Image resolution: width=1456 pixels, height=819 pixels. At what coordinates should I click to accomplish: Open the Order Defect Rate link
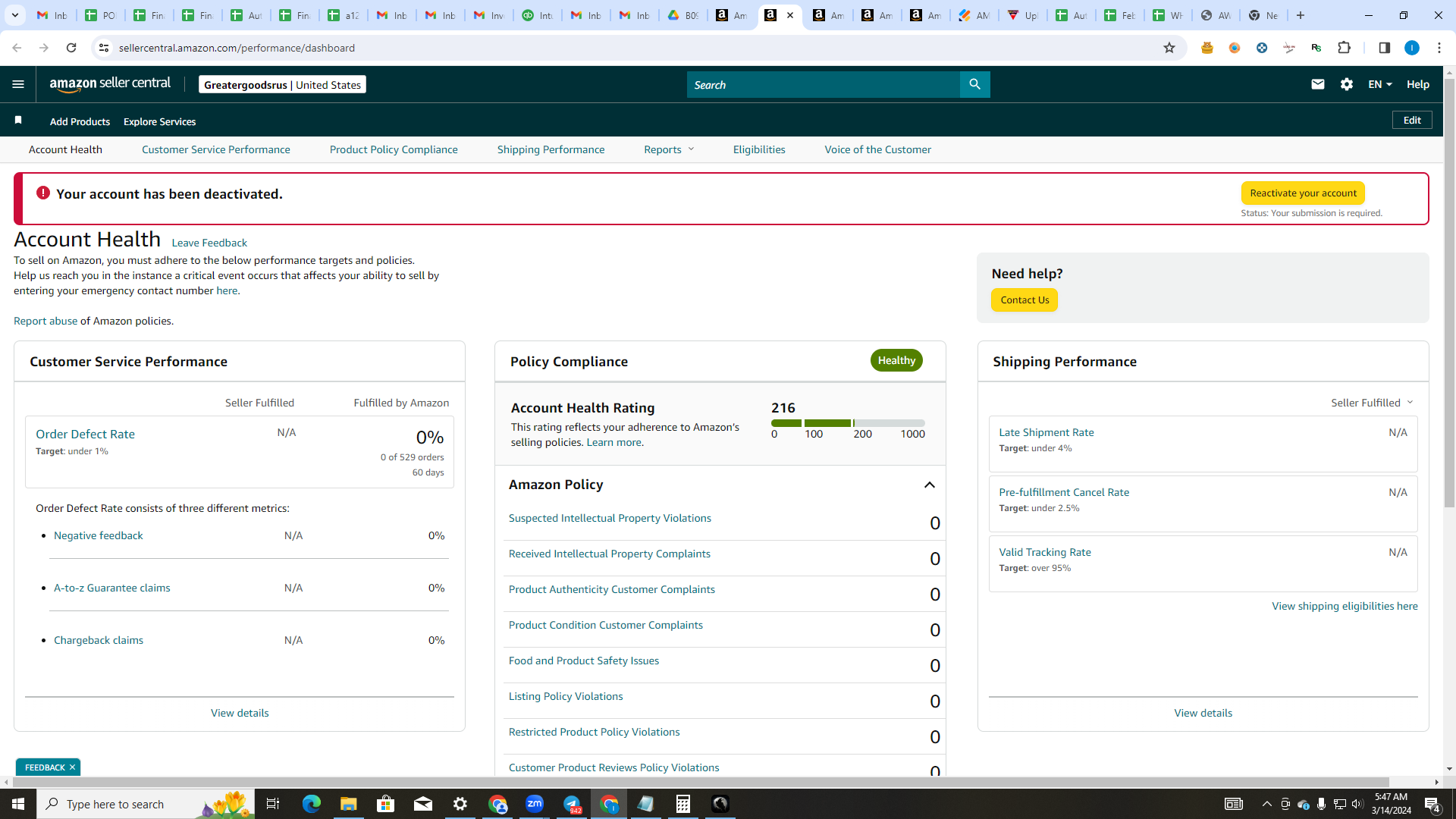85,434
